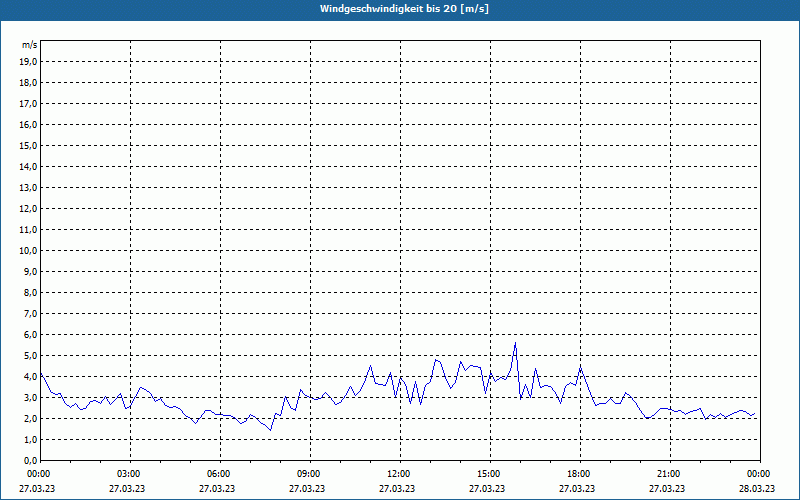The image size is (800, 500).
Task: Click the wind speed peak near 16:00
Action: click(x=515, y=343)
